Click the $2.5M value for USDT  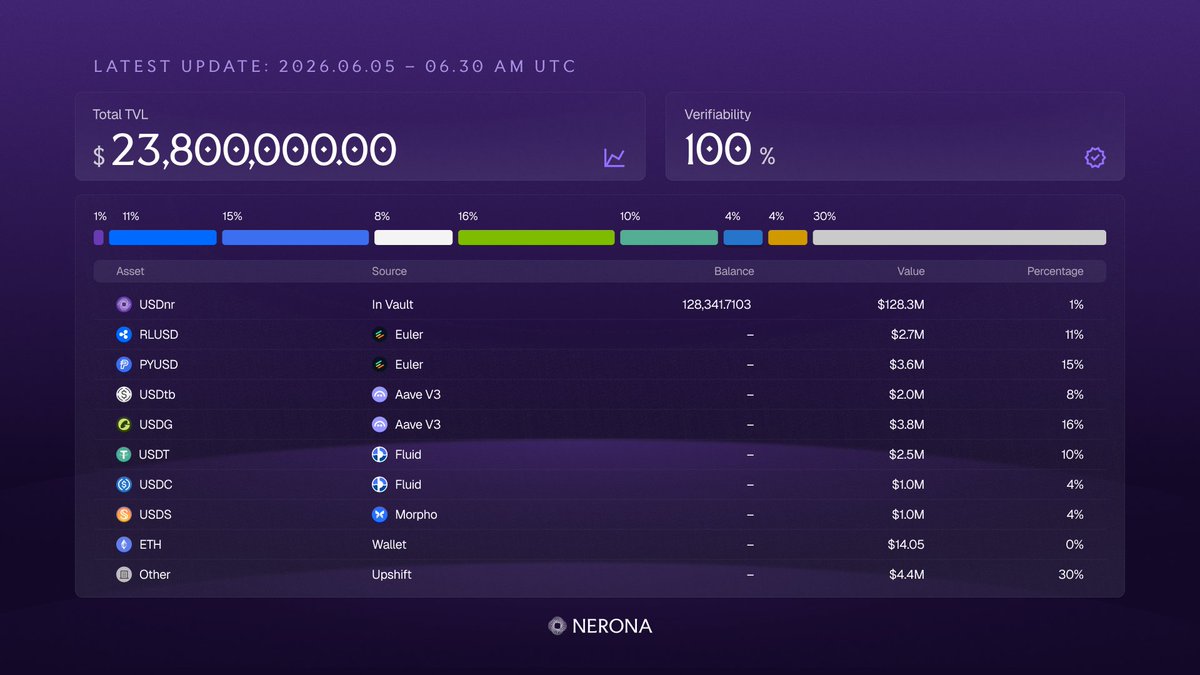(x=907, y=454)
